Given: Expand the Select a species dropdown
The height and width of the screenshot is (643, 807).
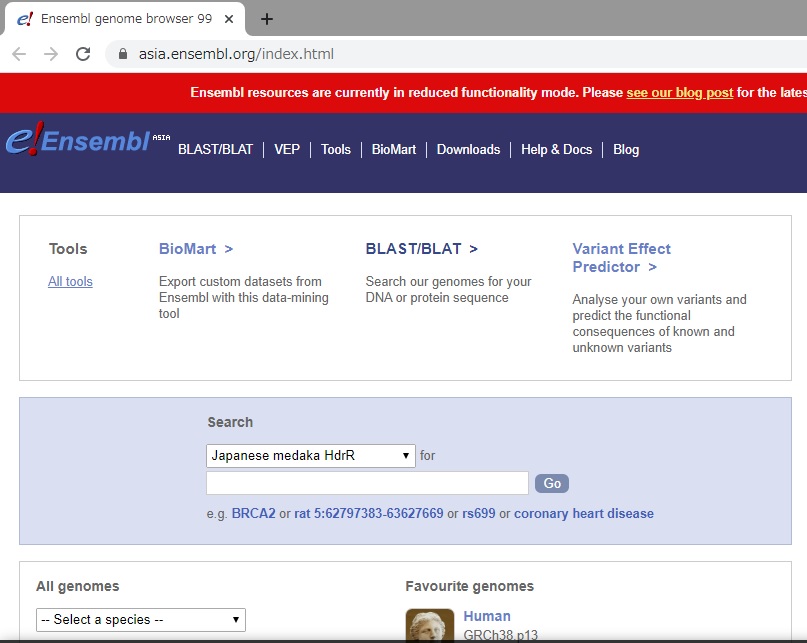Looking at the screenshot, I should point(140,619).
